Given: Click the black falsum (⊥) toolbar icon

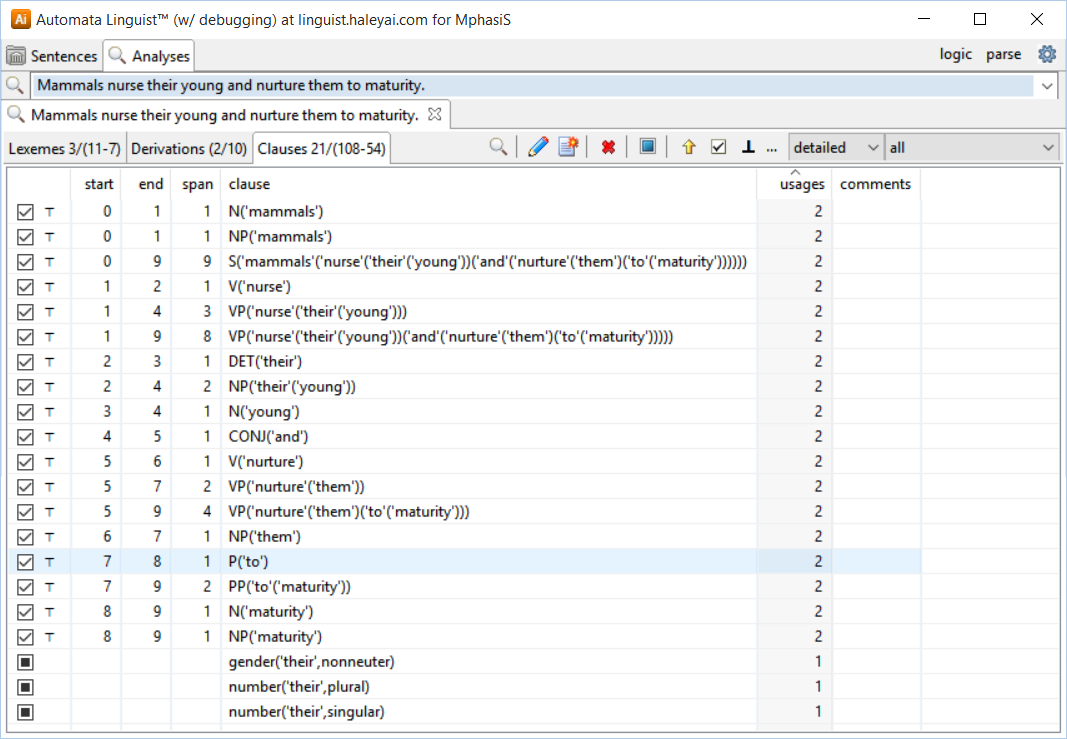Looking at the screenshot, I should point(749,147).
